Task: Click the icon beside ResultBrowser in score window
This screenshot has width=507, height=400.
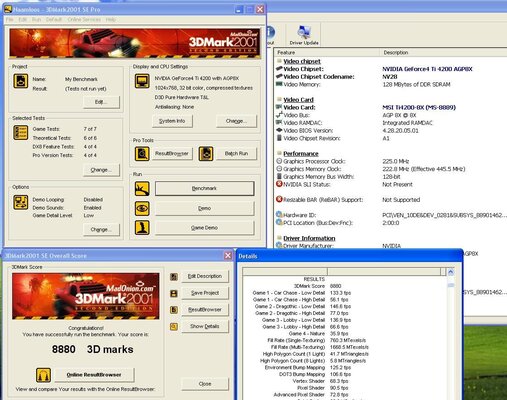Action: point(174,310)
